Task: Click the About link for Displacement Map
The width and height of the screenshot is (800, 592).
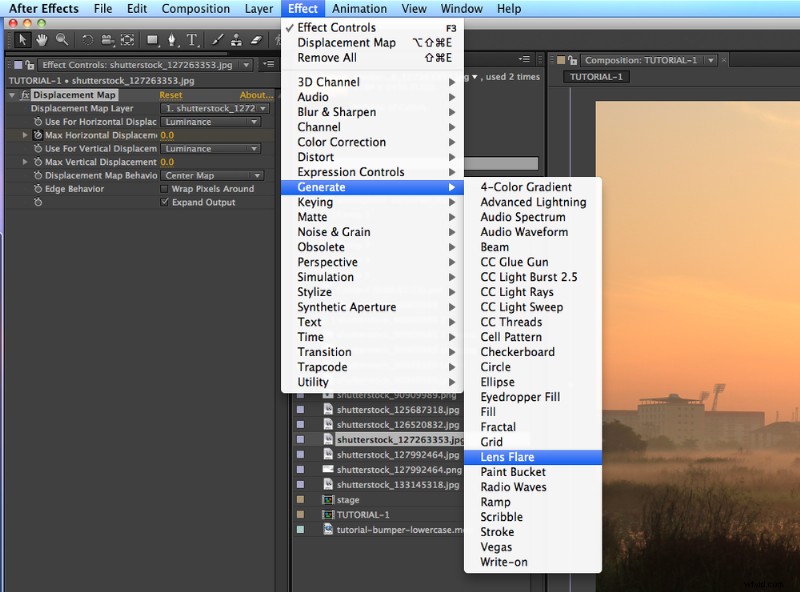Action: 254,95
